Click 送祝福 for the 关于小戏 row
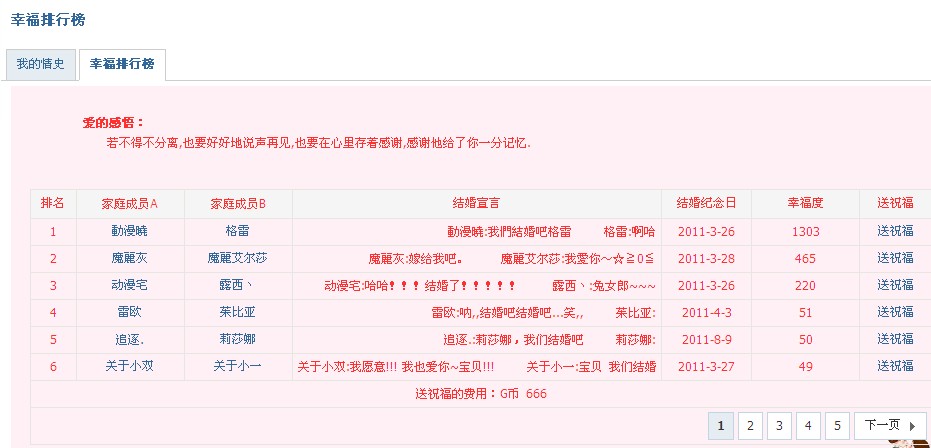The width and height of the screenshot is (931, 448). 895,366
